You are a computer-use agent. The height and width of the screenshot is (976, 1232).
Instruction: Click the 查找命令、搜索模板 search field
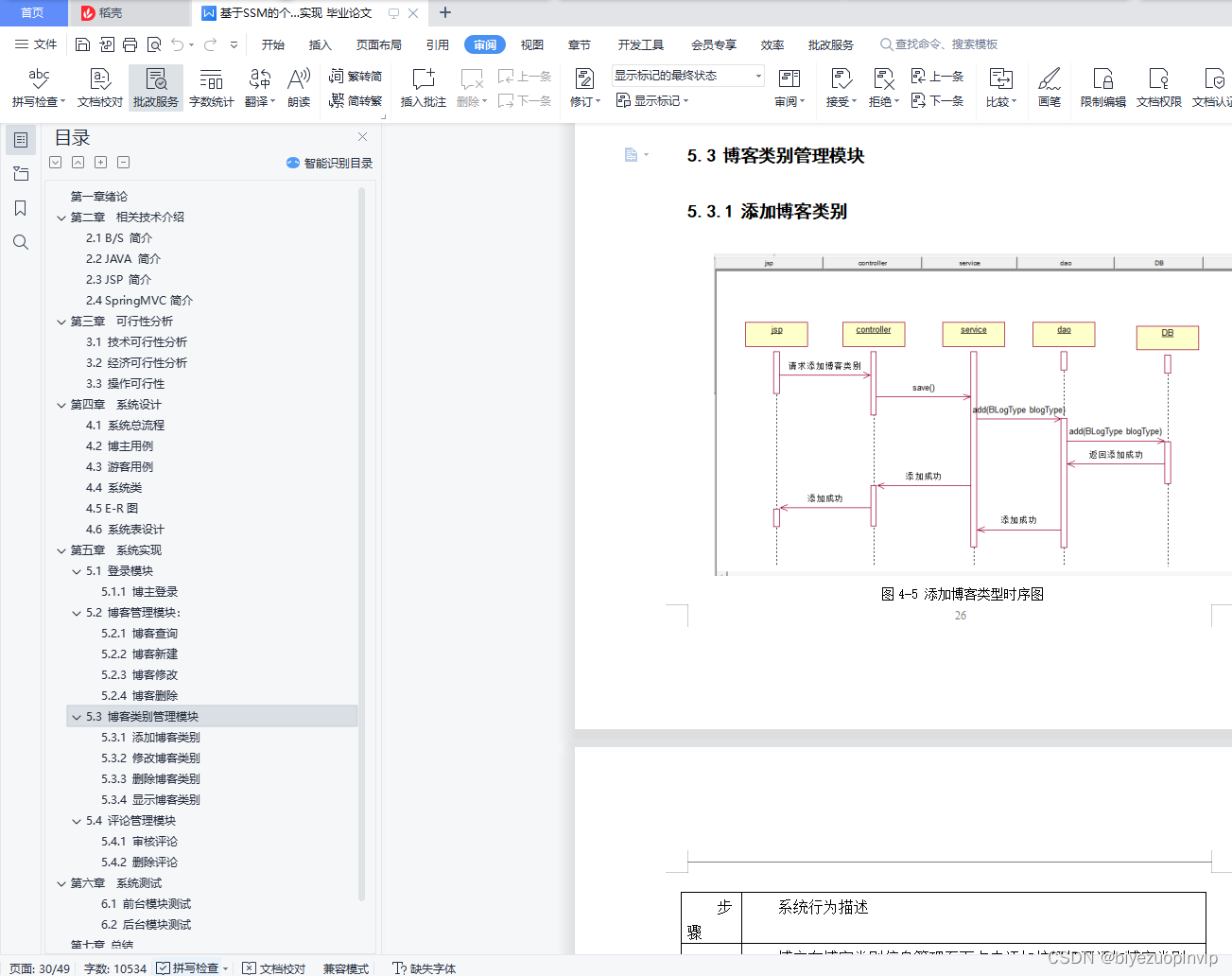[x=939, y=44]
